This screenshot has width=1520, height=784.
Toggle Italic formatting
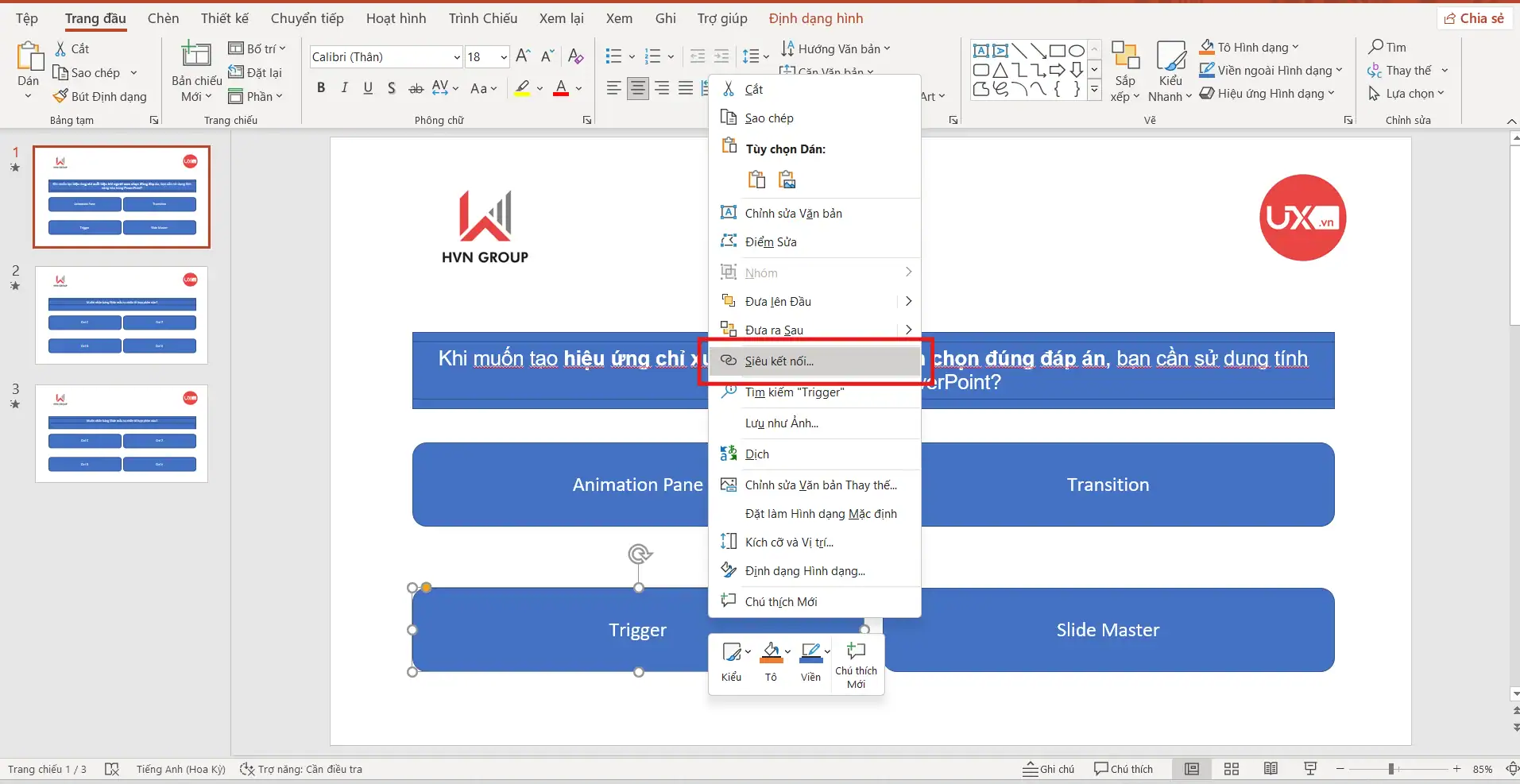click(344, 88)
